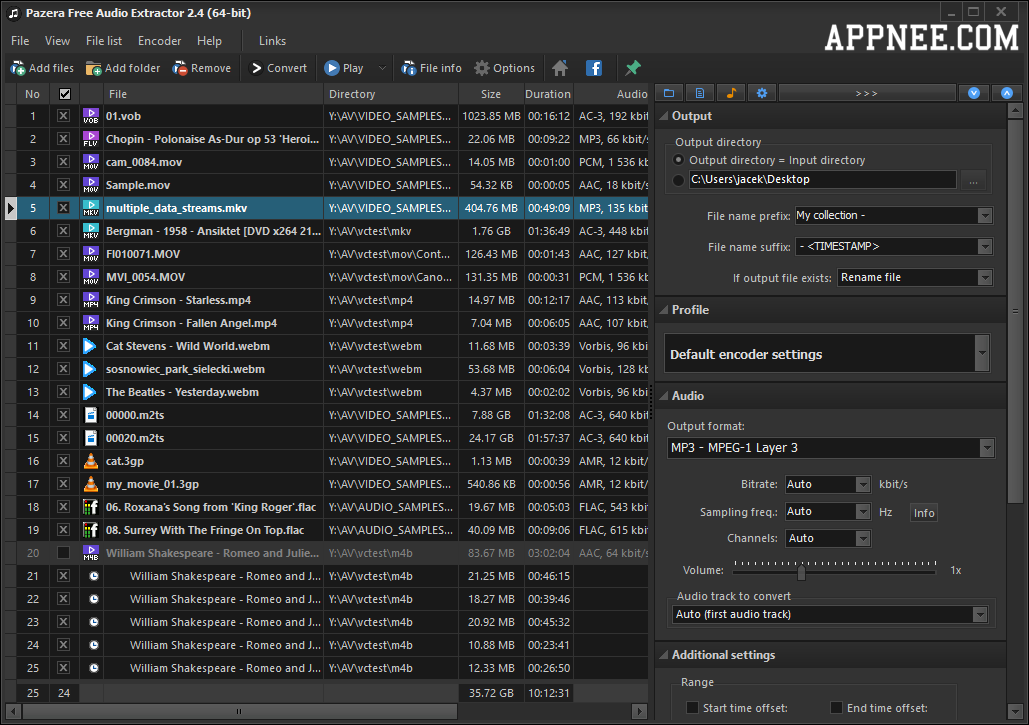Toggle the checkbox for cat.3gp
Viewport: 1029px width, 725px height.
[63, 461]
